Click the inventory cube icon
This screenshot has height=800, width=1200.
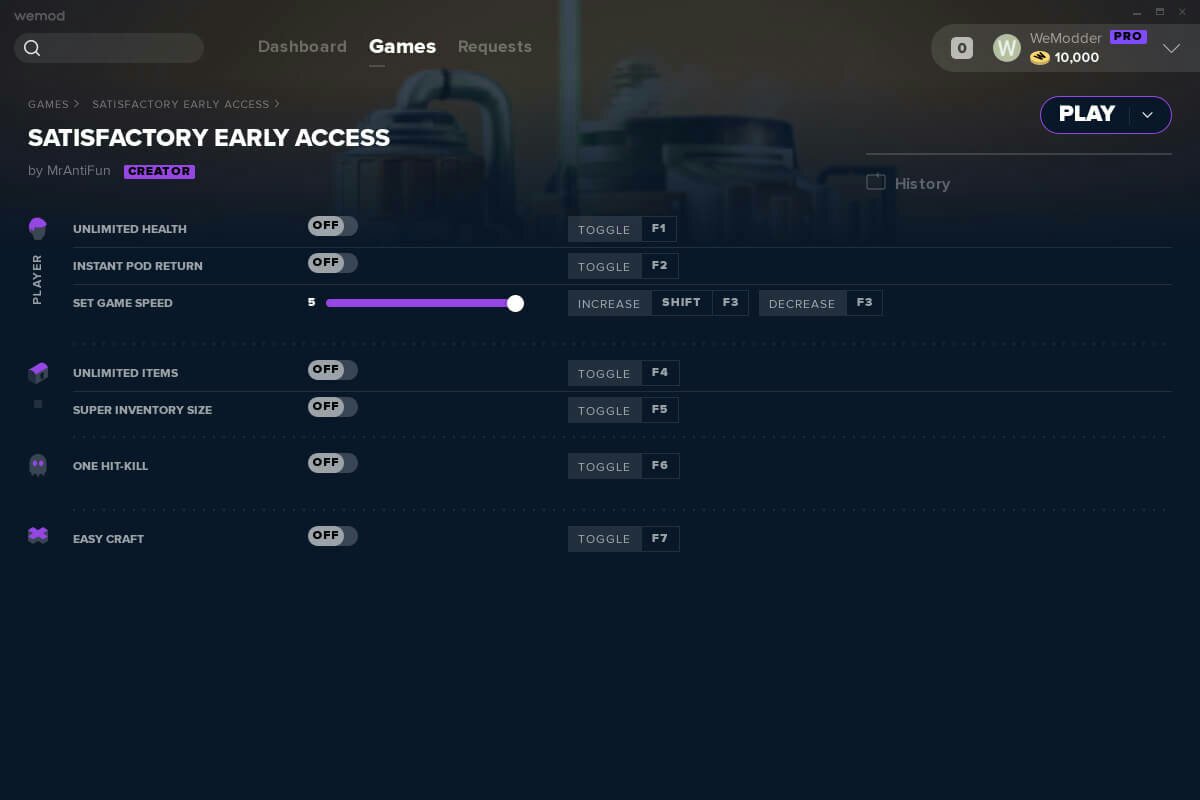click(38, 373)
